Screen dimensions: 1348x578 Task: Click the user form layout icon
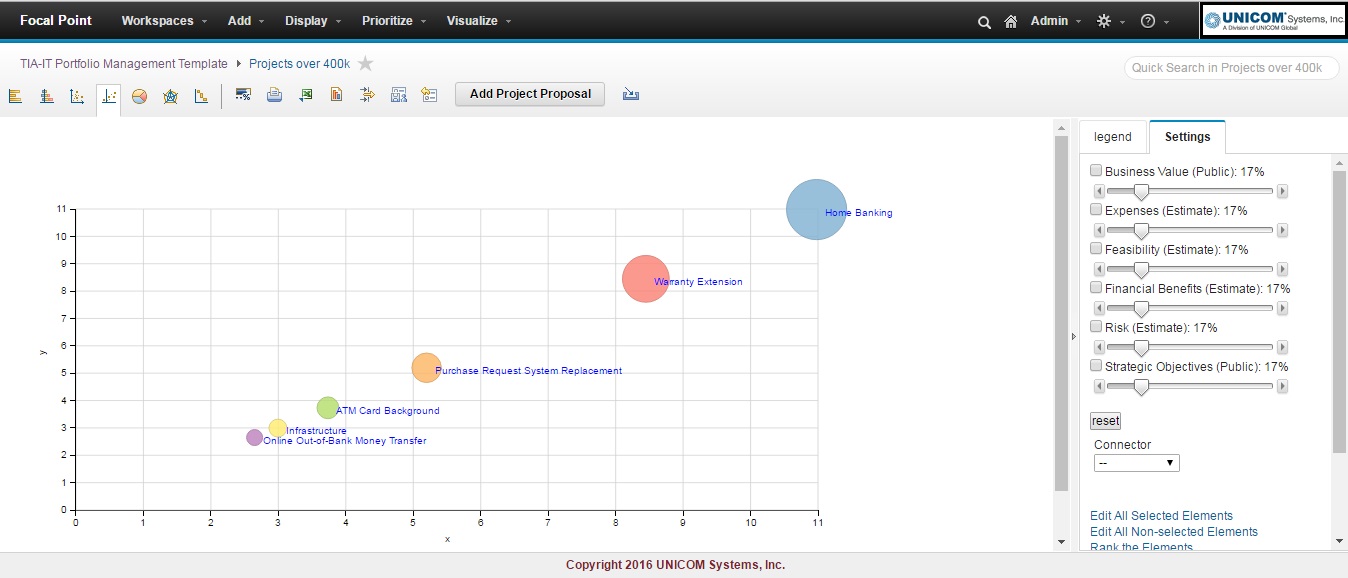click(398, 94)
